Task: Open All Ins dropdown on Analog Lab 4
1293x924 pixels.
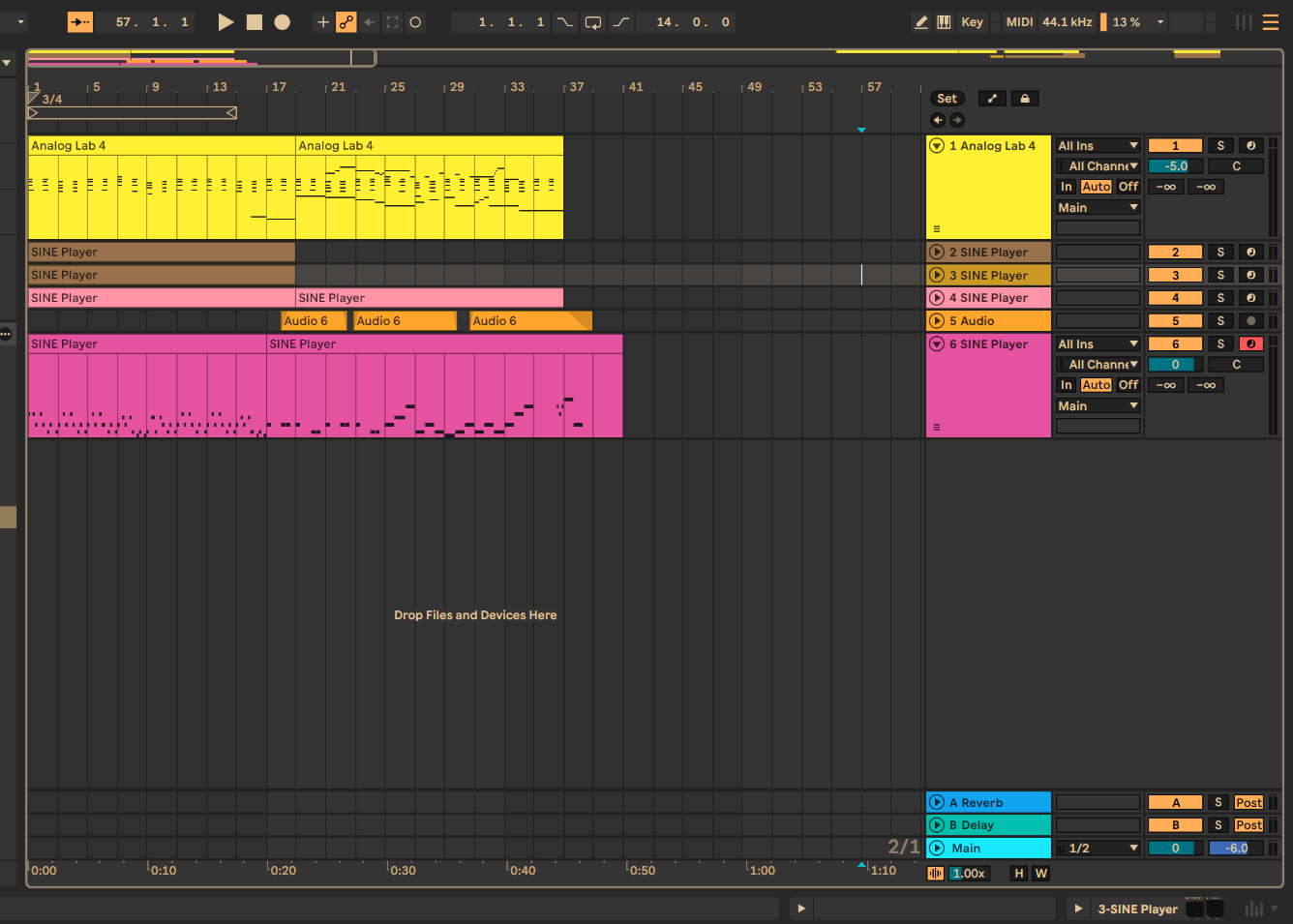Action: pyautogui.click(x=1098, y=145)
